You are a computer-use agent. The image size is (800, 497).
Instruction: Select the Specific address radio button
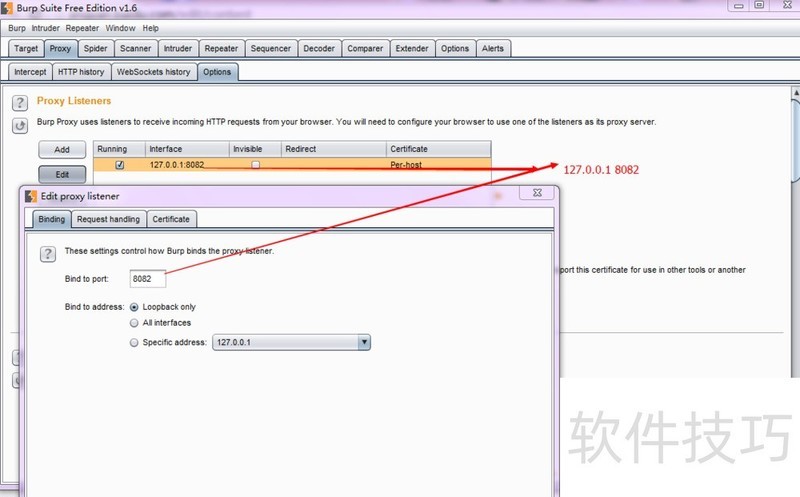[x=134, y=342]
